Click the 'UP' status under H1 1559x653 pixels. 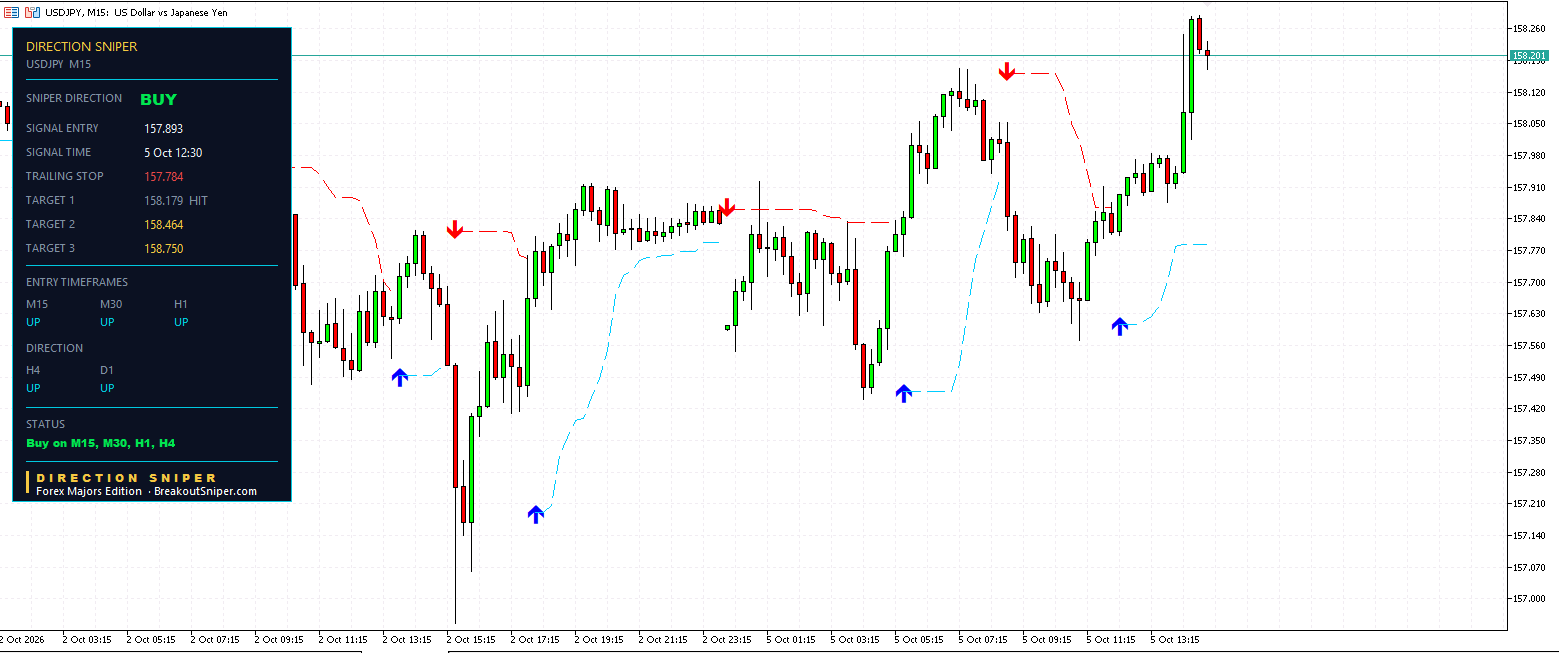pos(182,322)
